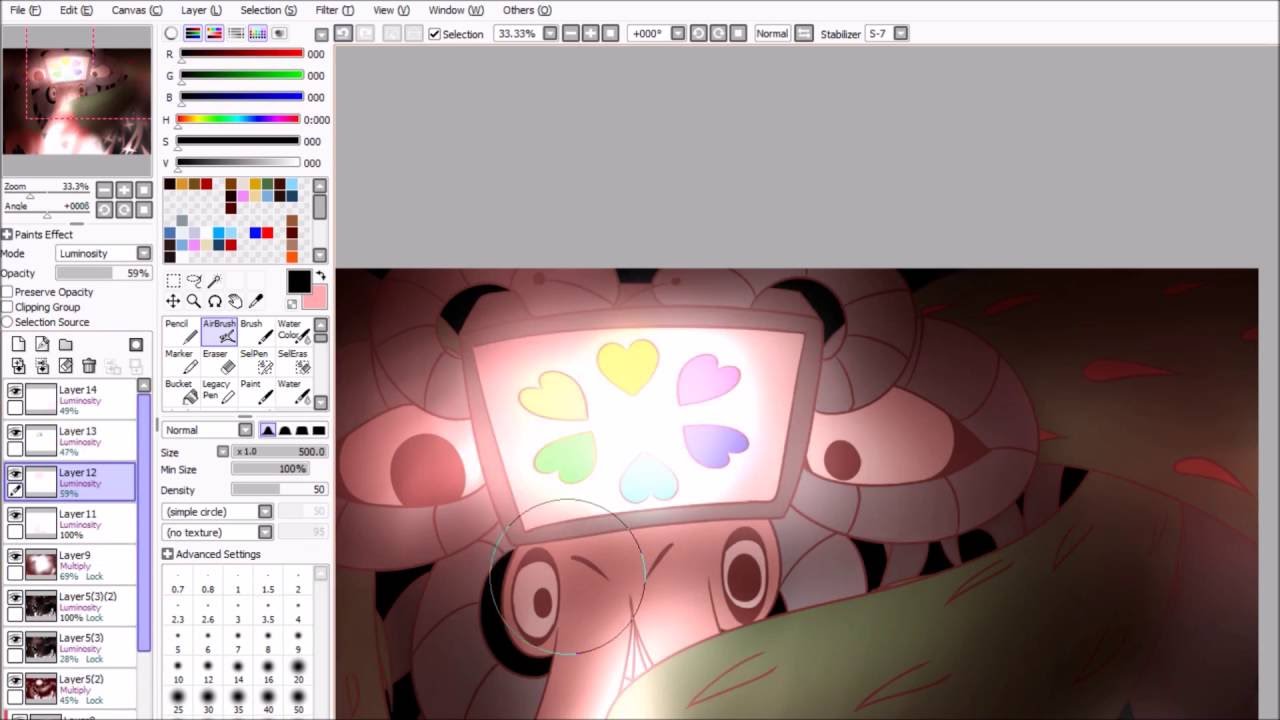Select the Legacy Pen tool
1280x720 pixels.
coord(219,391)
